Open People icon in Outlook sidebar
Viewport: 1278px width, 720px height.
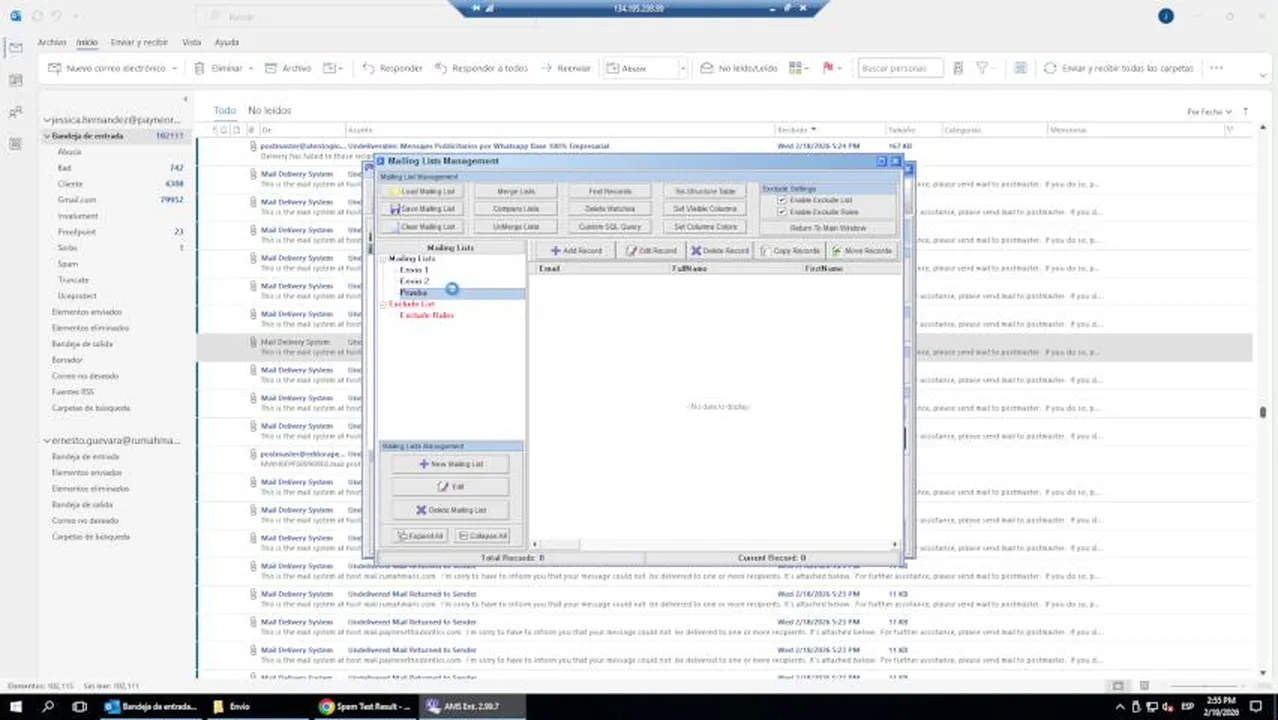[15, 112]
